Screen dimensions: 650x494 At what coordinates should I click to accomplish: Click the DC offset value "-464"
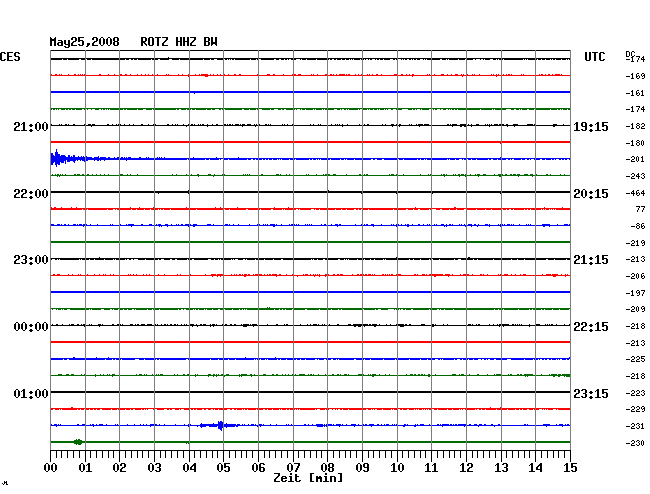pos(635,193)
